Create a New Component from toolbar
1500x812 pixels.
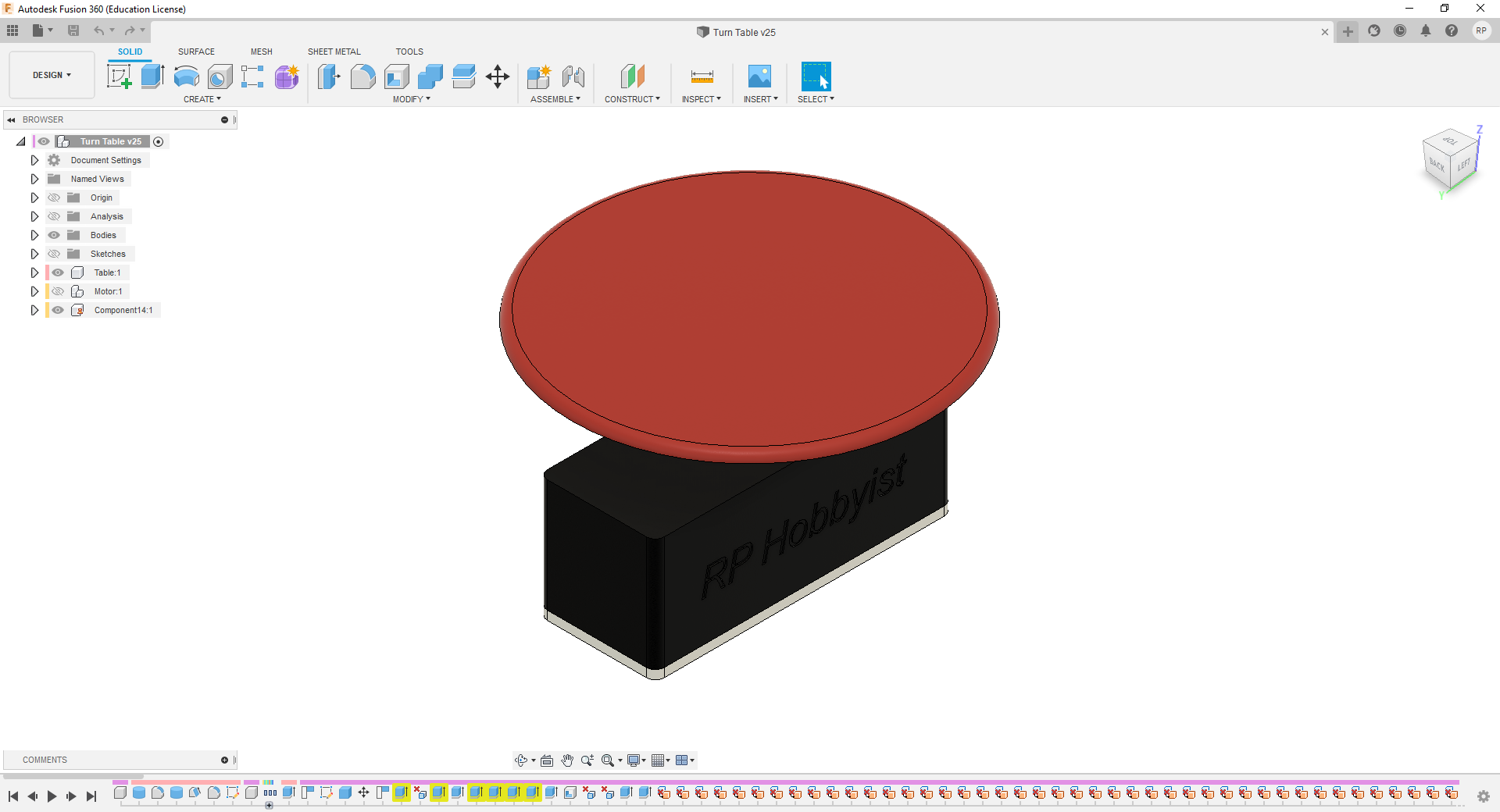coord(539,77)
